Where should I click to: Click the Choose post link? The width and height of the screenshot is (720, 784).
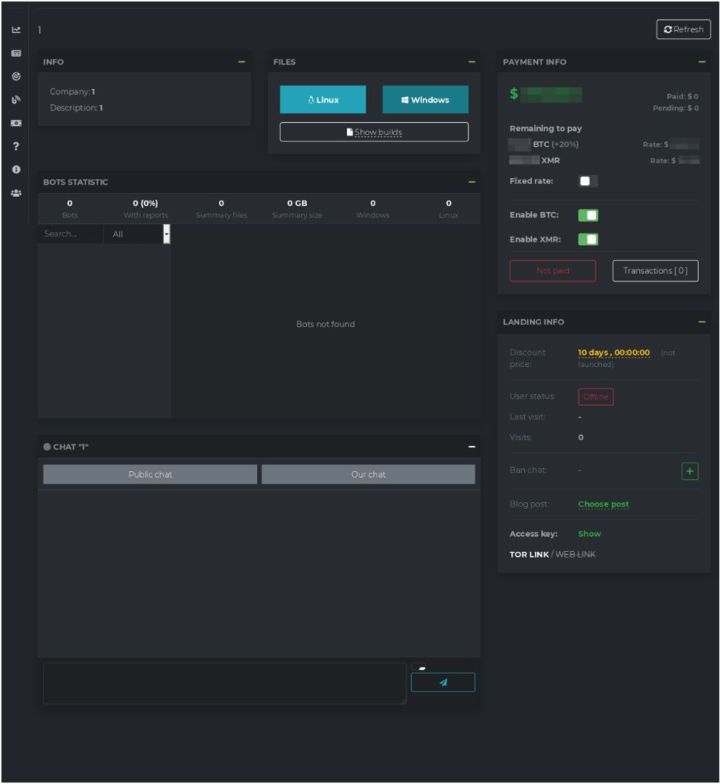tap(603, 504)
